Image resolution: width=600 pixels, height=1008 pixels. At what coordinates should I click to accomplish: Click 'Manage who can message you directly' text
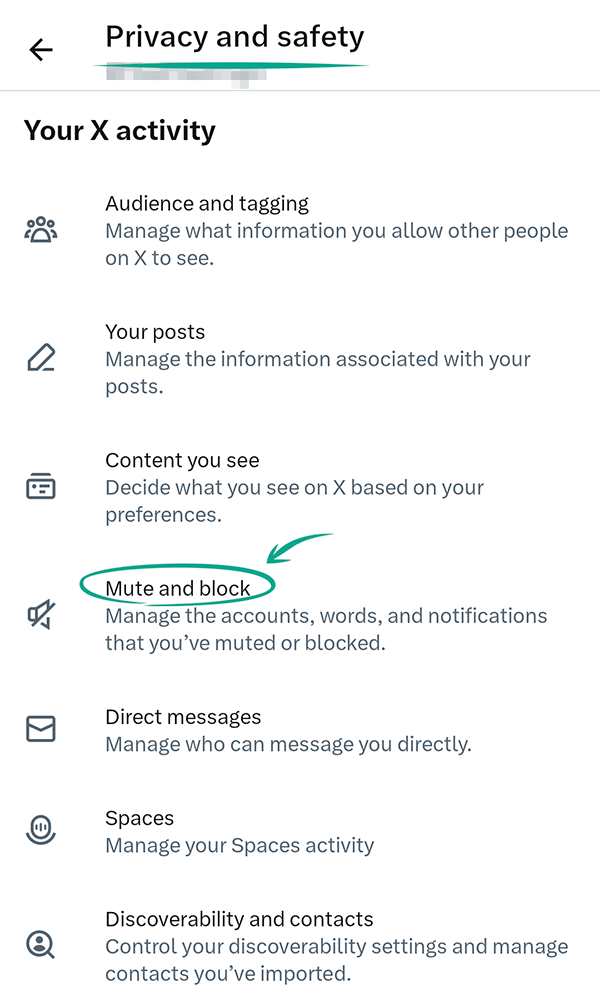288,744
